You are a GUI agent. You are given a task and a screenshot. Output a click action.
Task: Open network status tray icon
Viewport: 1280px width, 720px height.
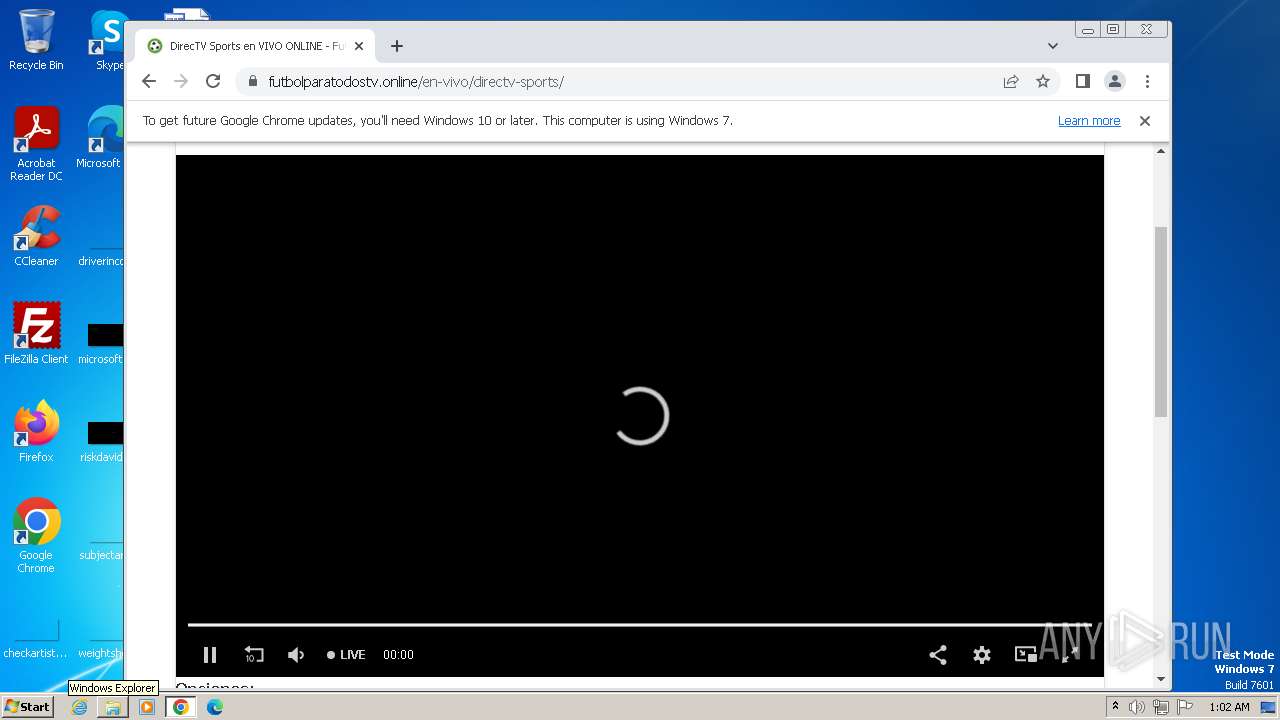tap(1160, 707)
